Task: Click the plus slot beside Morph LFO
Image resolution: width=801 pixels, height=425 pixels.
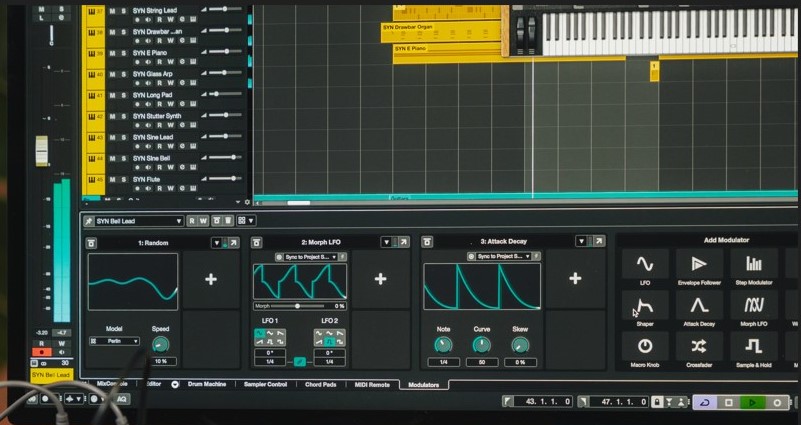Action: (380, 280)
